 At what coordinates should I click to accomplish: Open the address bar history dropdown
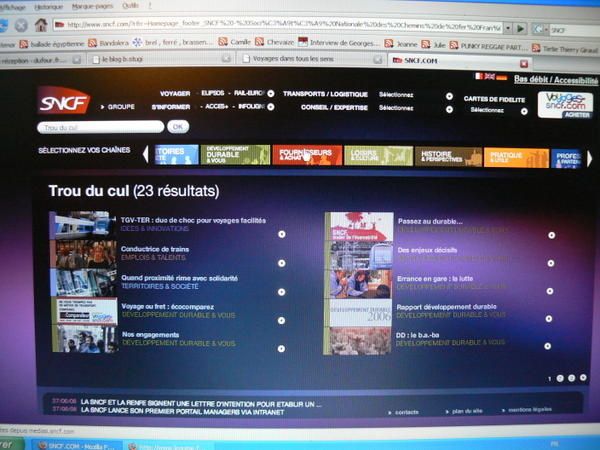tap(508, 28)
